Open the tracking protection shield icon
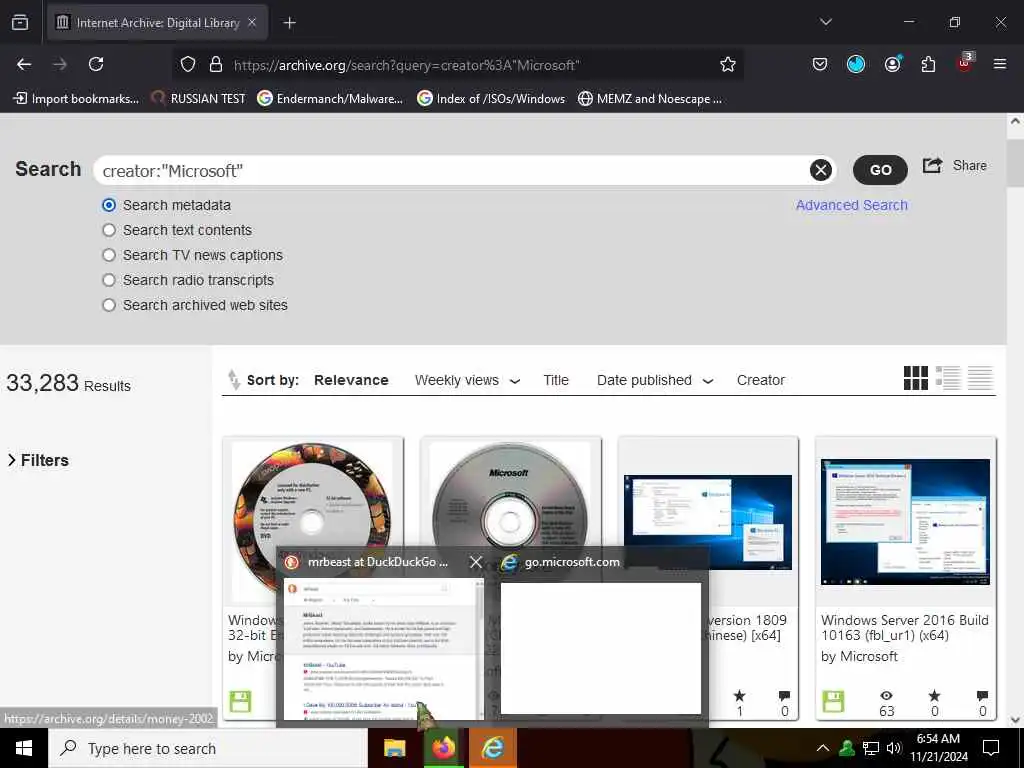Viewport: 1024px width, 768px height. click(x=188, y=65)
